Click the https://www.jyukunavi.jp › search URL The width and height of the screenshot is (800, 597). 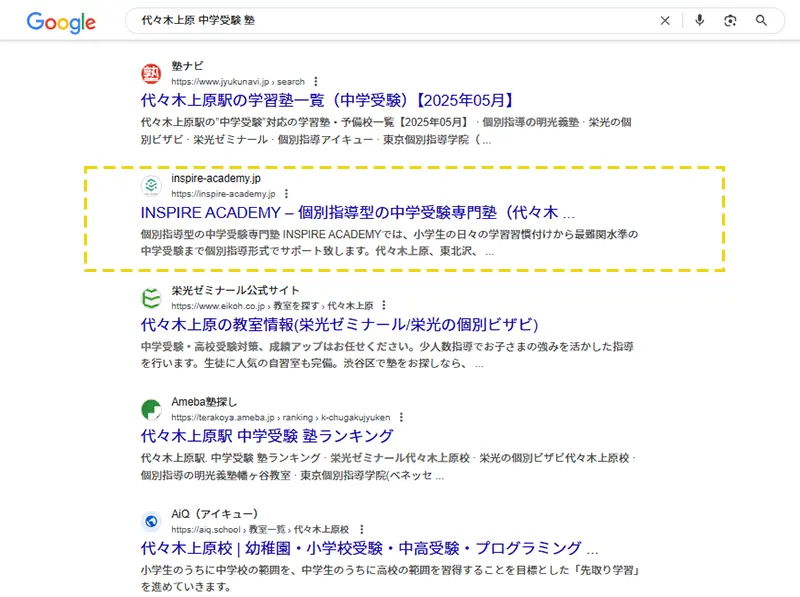[238, 82]
